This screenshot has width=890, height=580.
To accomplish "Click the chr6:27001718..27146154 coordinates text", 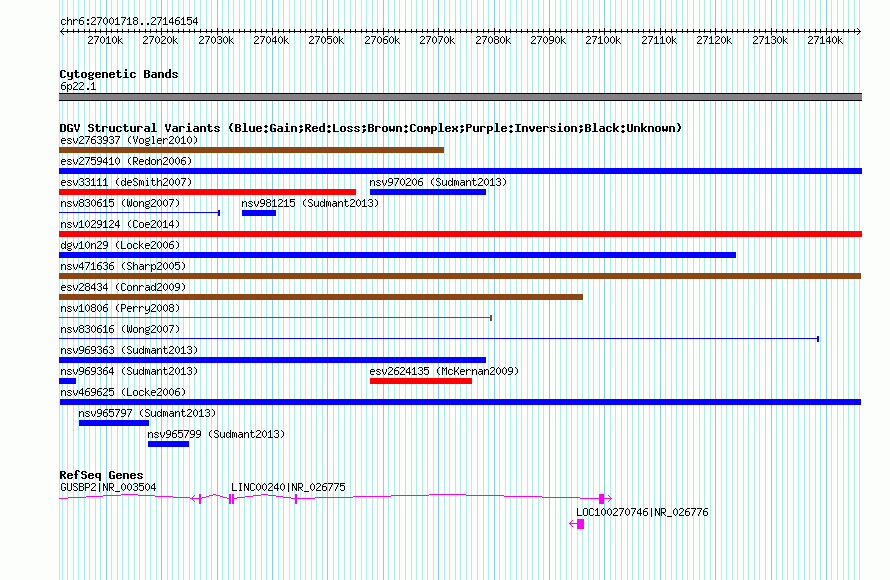I will pos(129,21).
